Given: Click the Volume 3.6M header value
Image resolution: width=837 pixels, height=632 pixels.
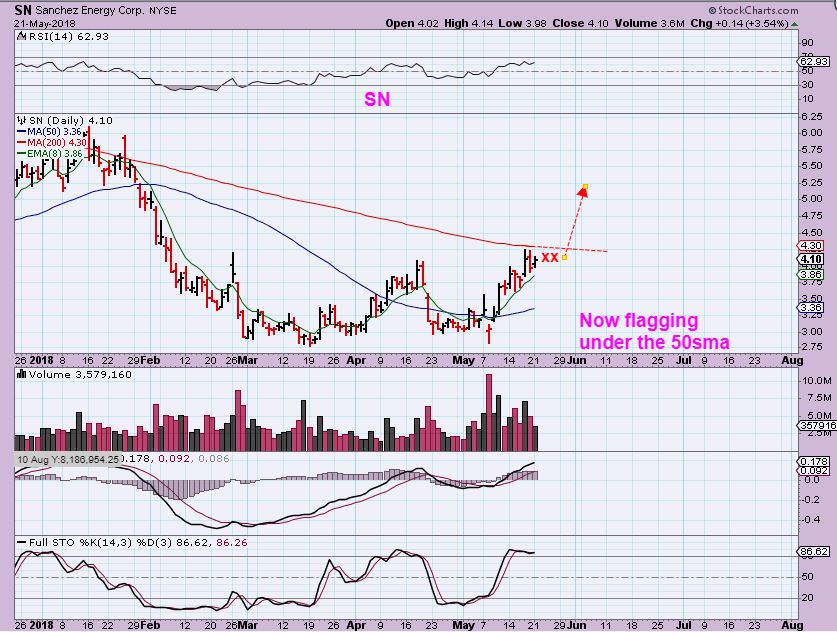Looking at the screenshot, I should (x=649, y=23).
